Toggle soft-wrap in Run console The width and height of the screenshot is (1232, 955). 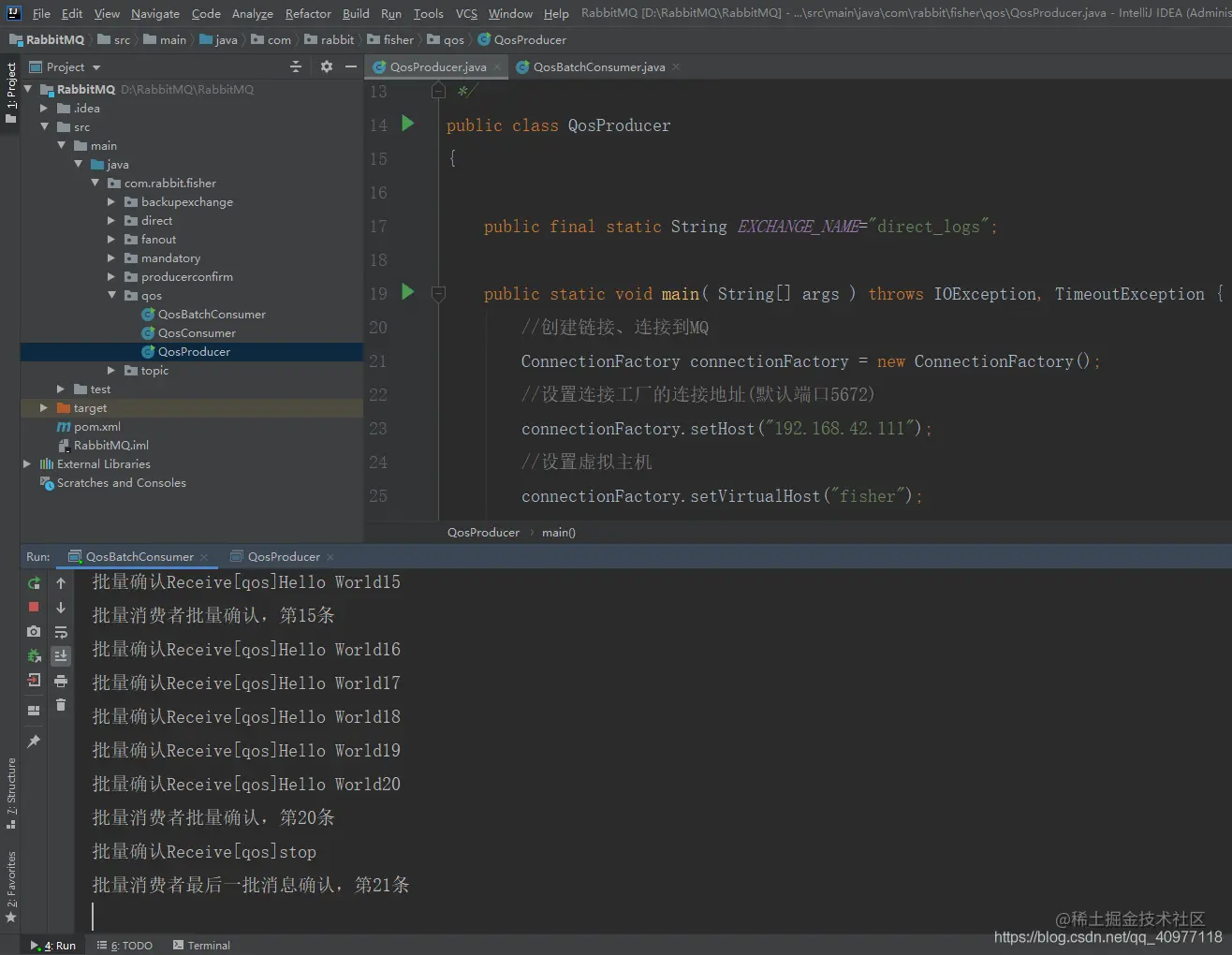[61, 632]
